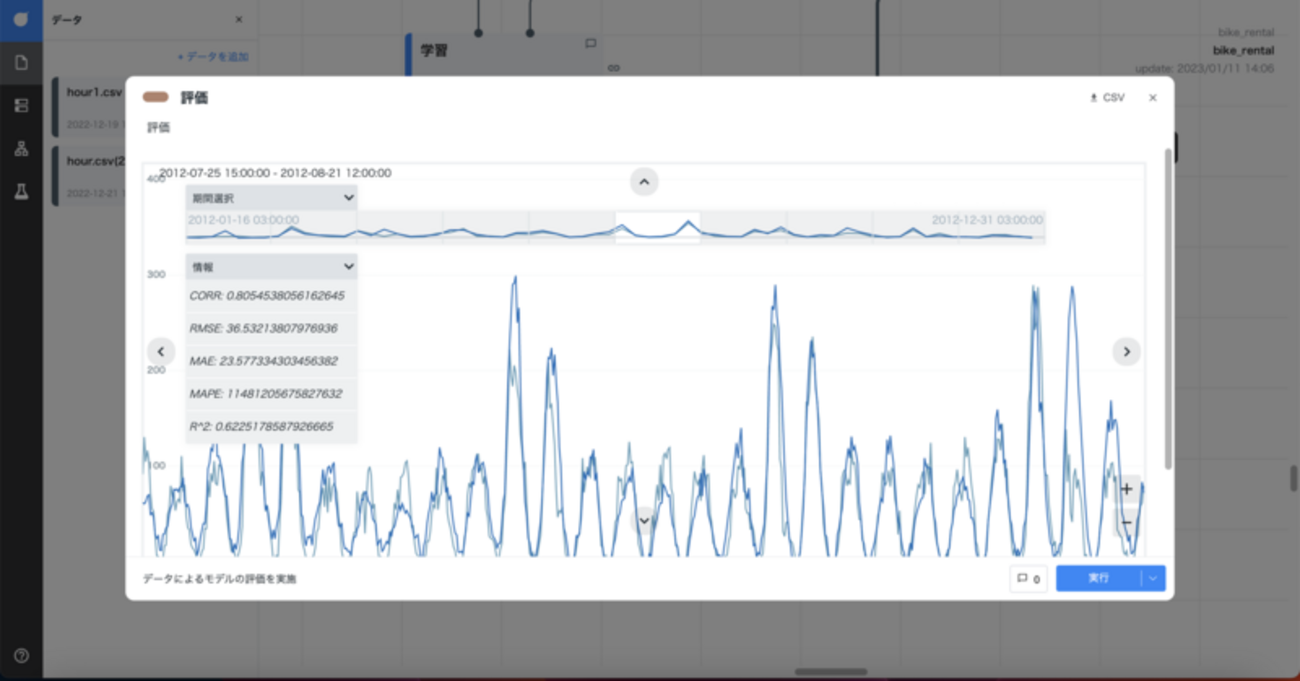Select hour.csv(2 data entry
The image size is (1300, 681).
pyautogui.click(x=90, y=176)
